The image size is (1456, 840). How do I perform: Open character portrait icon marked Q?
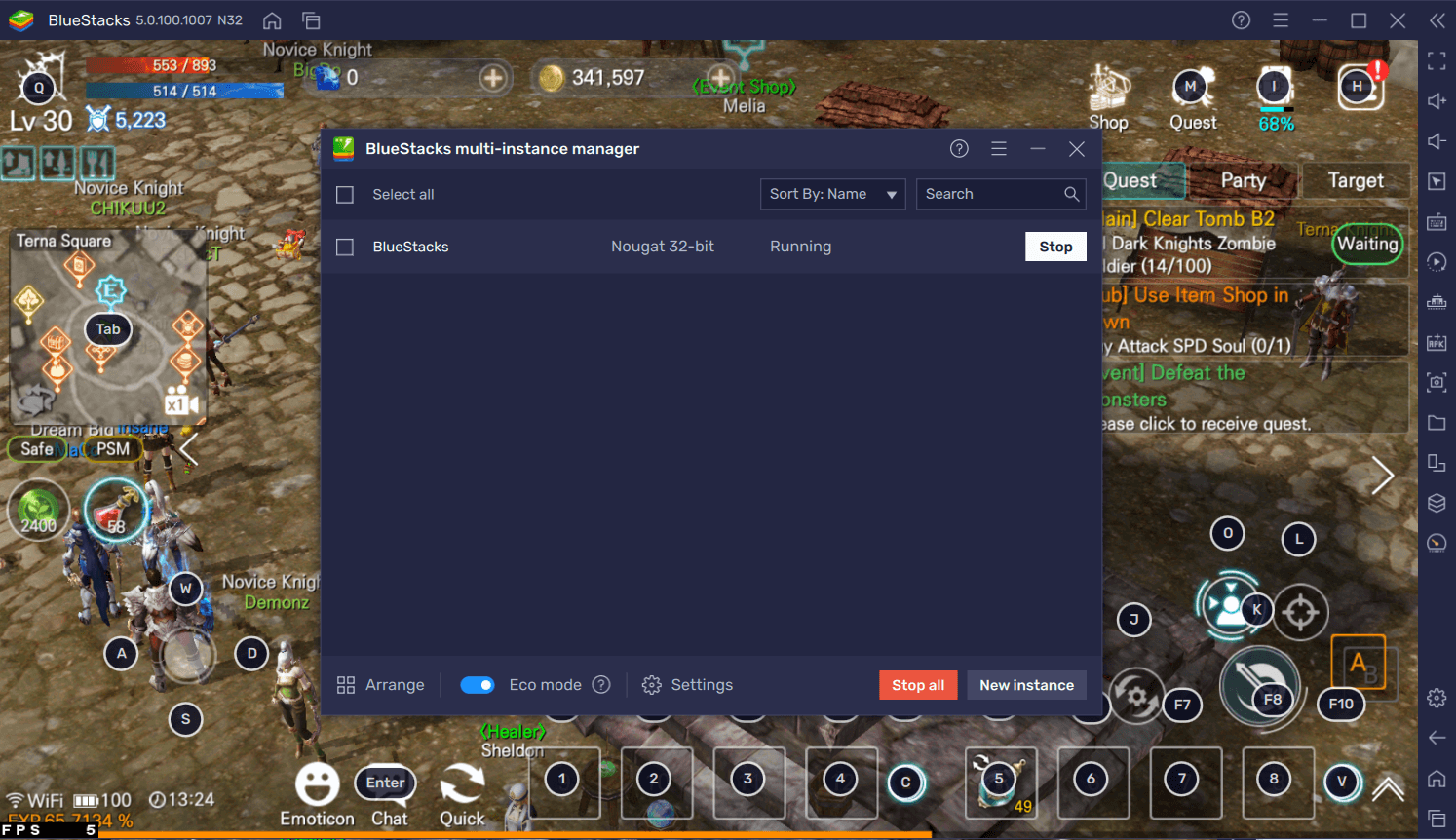point(41,80)
